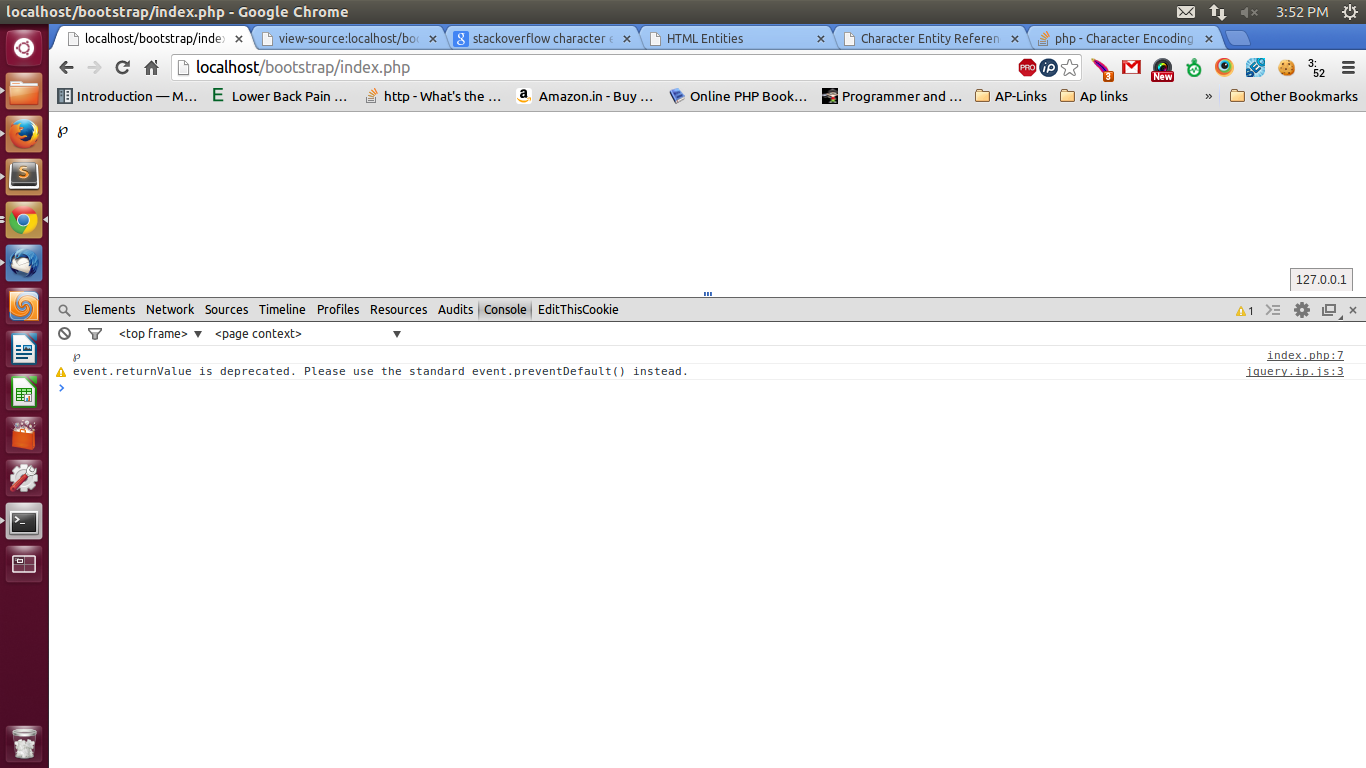Open the blue iP address extension icon
1366x768 pixels.
[x=1048, y=67]
